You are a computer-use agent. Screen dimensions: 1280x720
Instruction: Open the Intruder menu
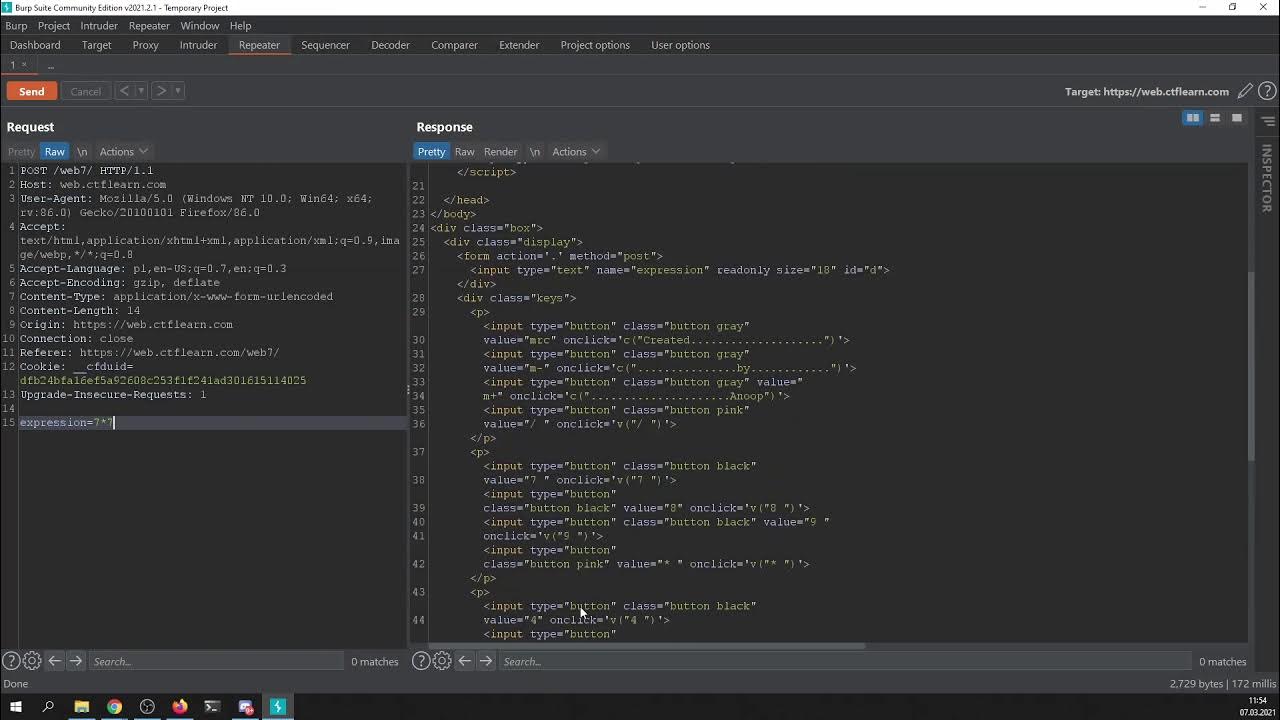tap(99, 26)
